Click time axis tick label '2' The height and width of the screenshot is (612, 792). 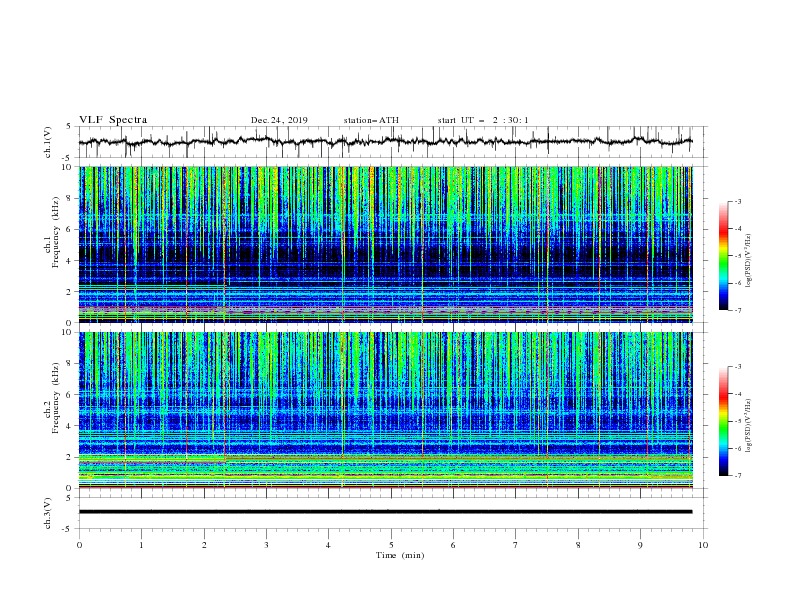point(204,545)
